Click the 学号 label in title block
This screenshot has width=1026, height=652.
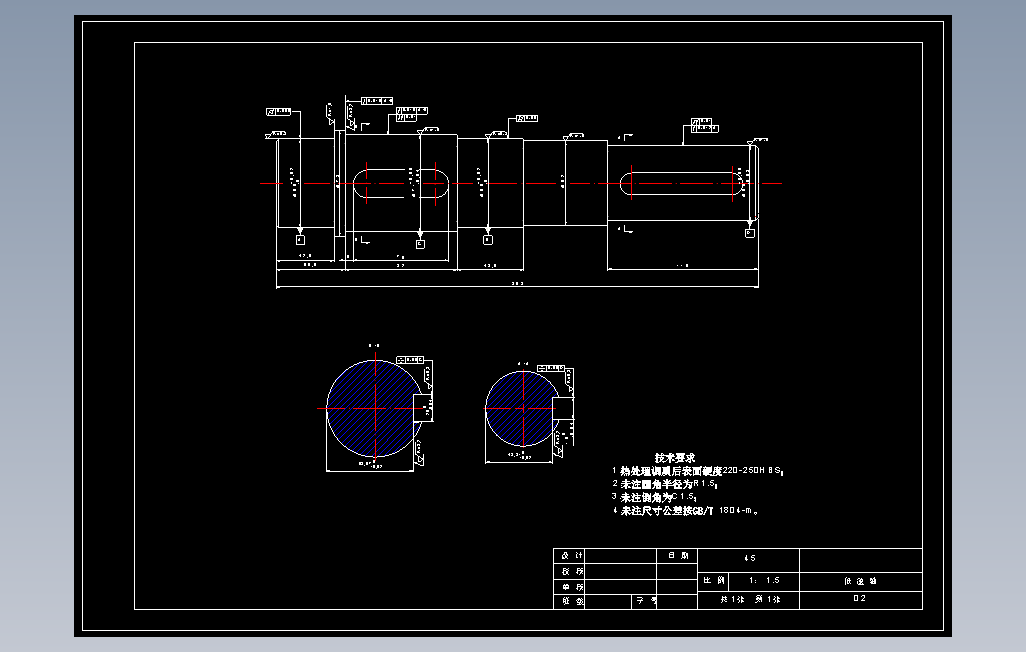point(645,600)
